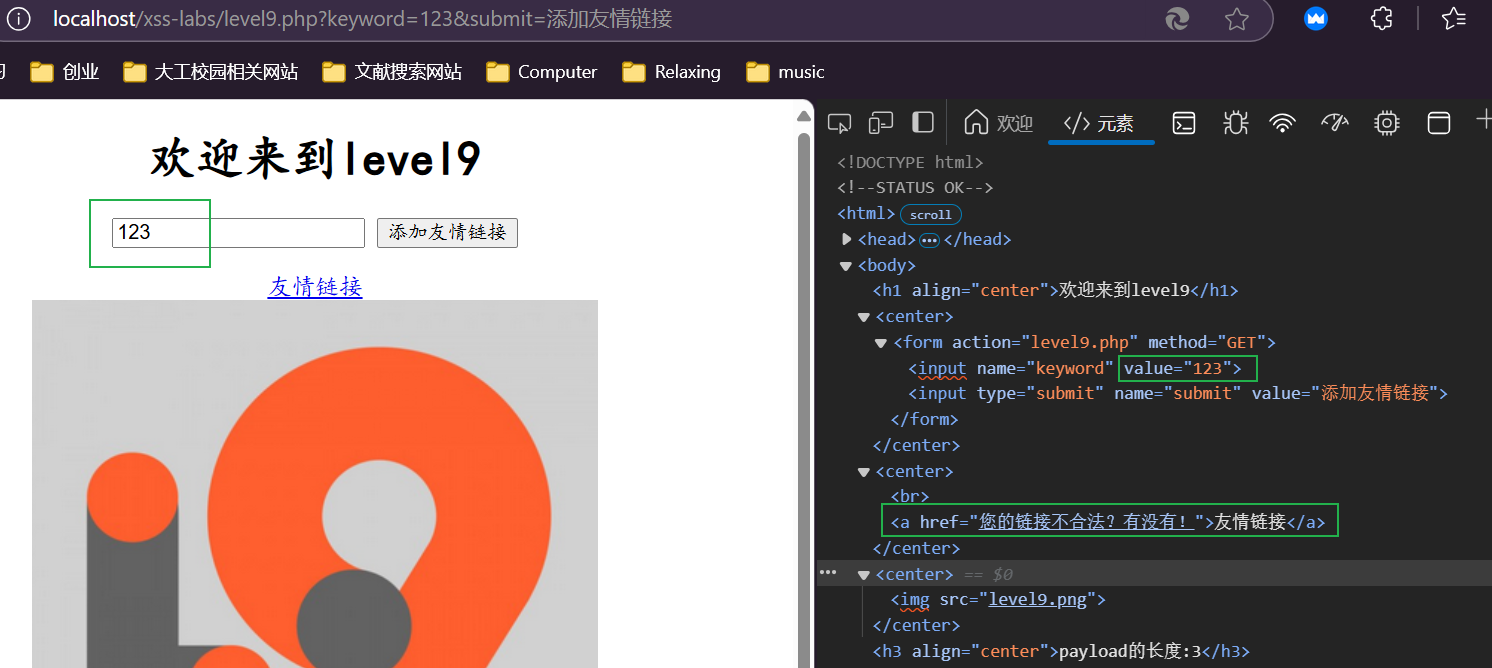This screenshot has width=1492, height=668.
Task: Collapse the first center element node
Action: (864, 317)
